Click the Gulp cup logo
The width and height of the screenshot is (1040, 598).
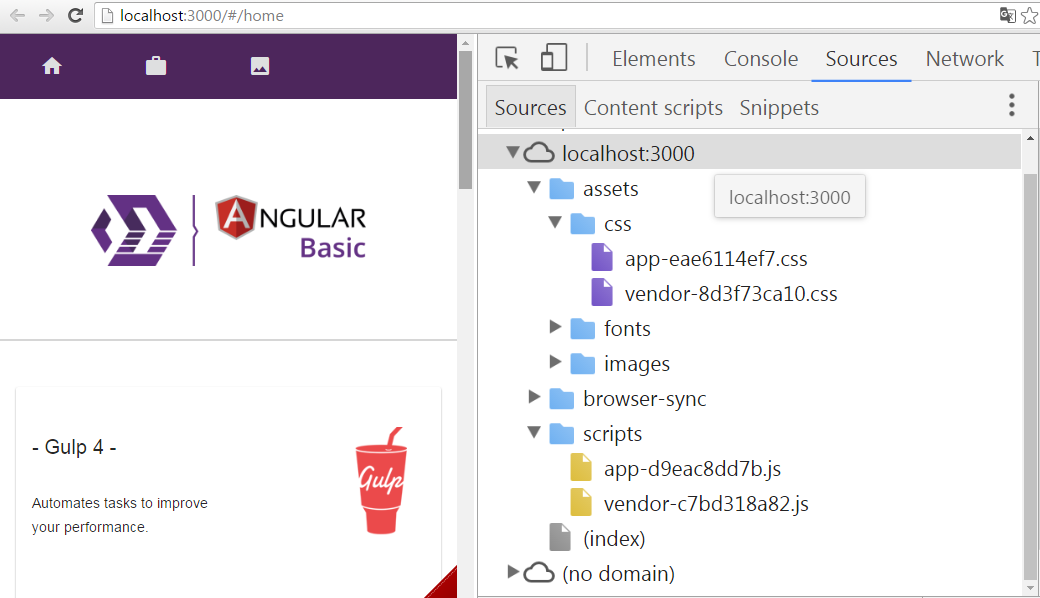[381, 480]
